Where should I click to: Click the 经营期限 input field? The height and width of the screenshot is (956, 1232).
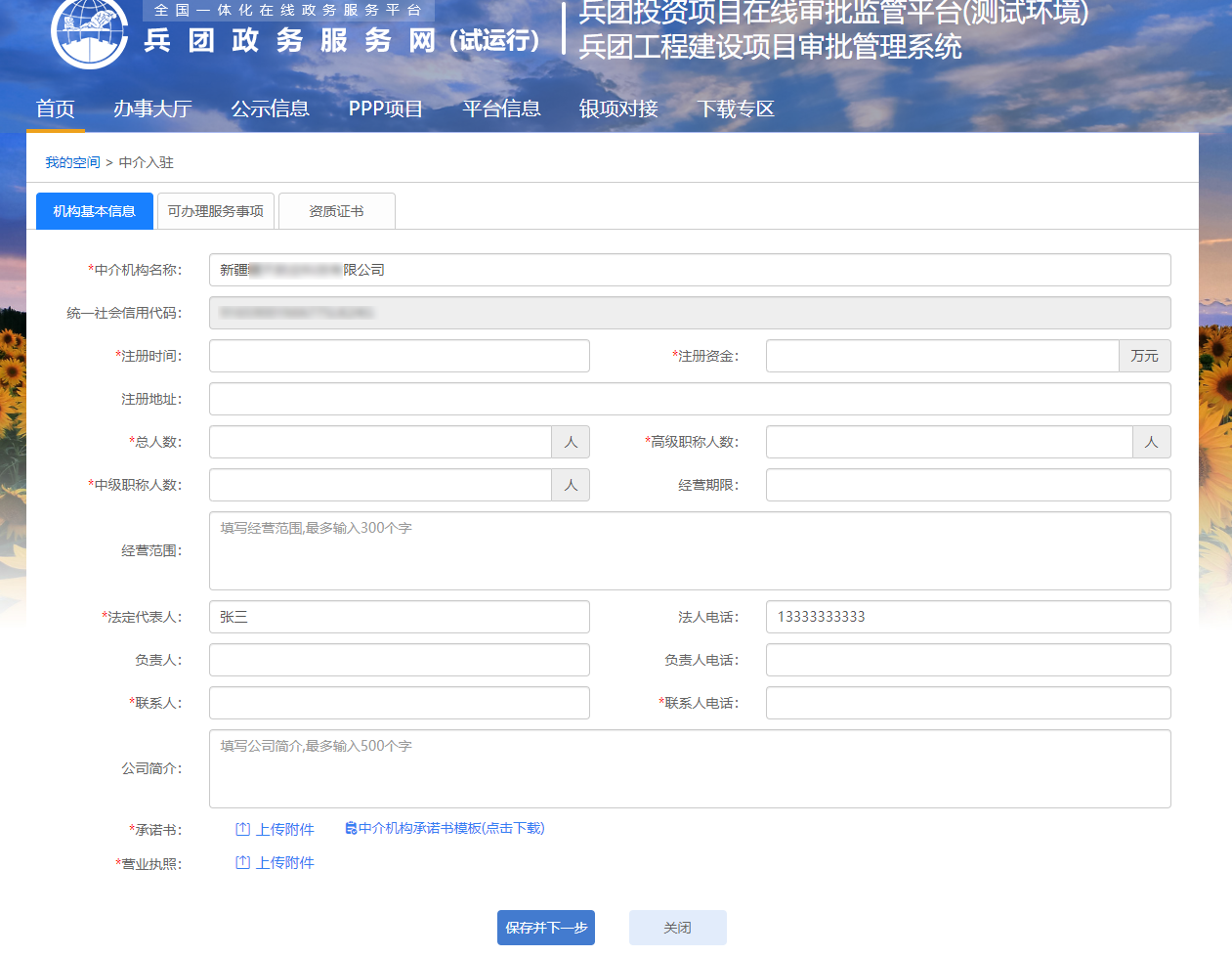tap(967, 485)
